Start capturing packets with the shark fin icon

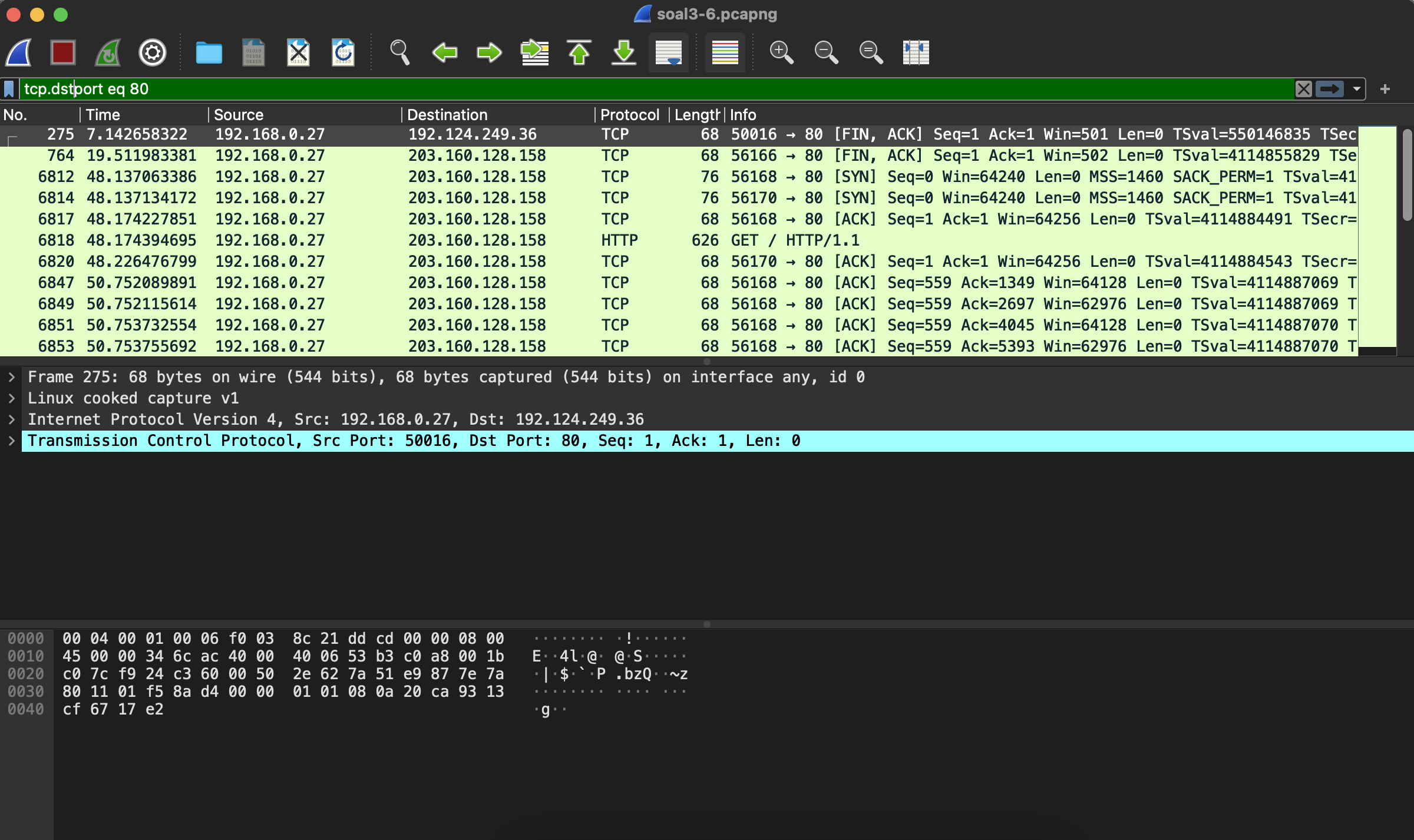pyautogui.click(x=18, y=52)
